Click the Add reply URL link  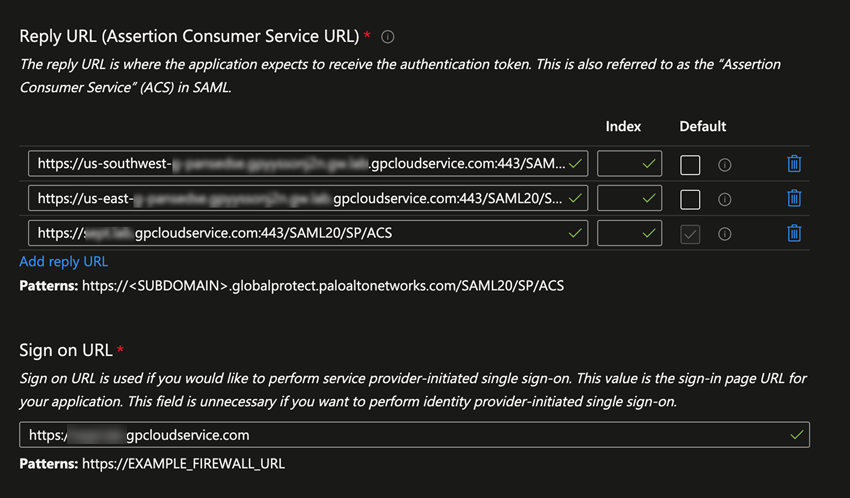(64, 262)
